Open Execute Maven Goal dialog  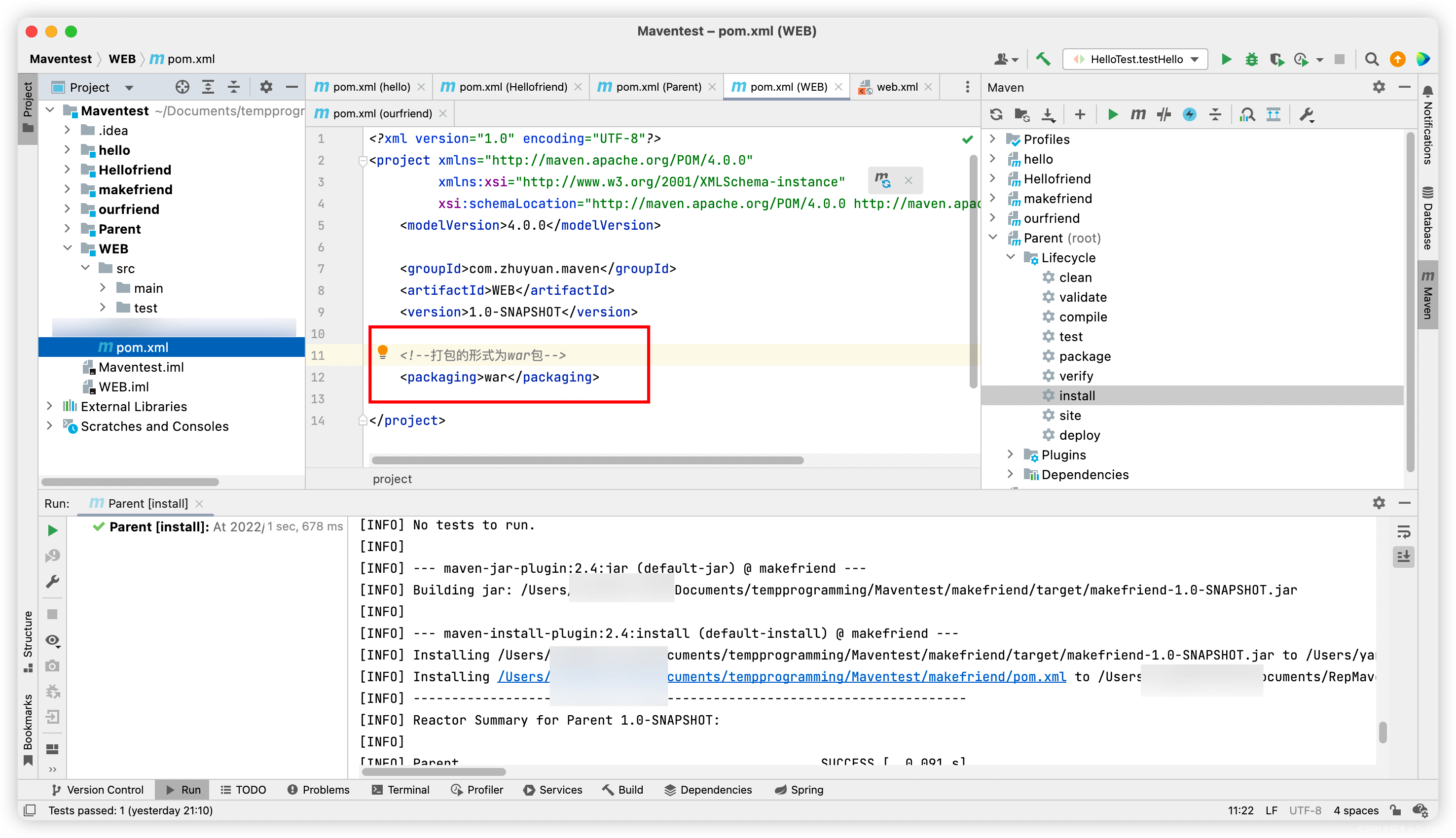click(x=1138, y=114)
